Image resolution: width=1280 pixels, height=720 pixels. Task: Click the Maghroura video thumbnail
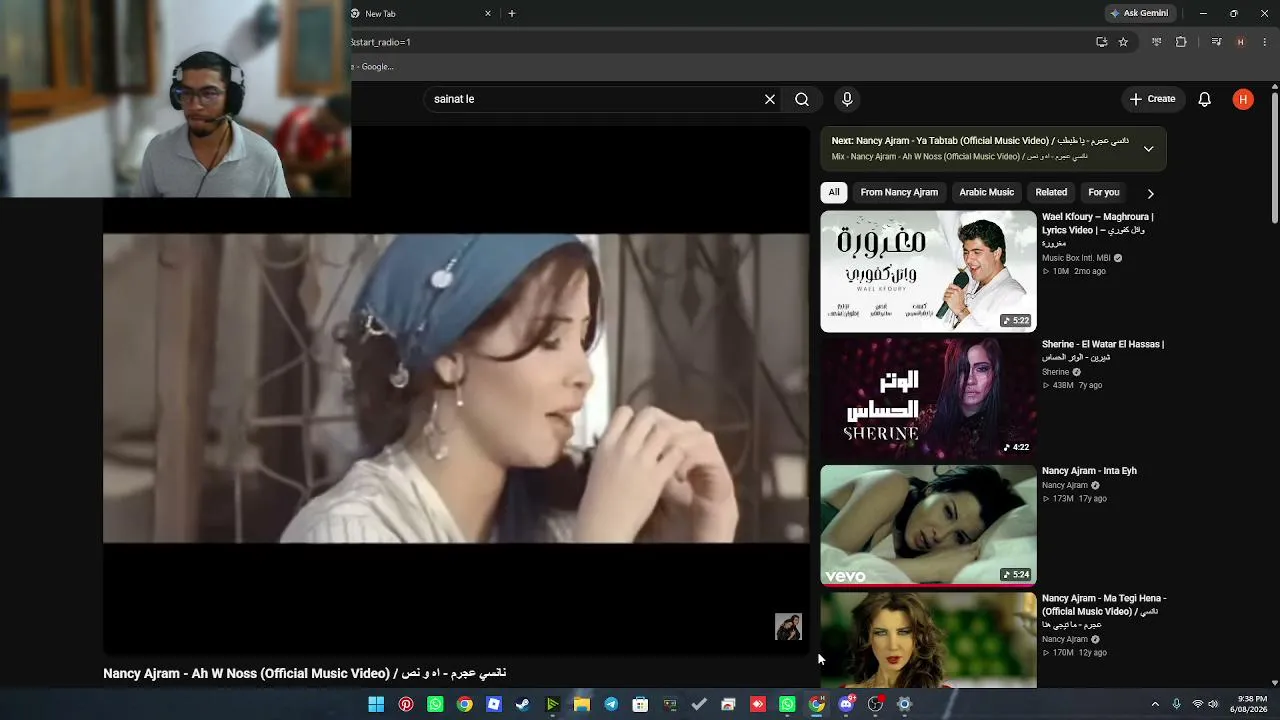pos(928,271)
